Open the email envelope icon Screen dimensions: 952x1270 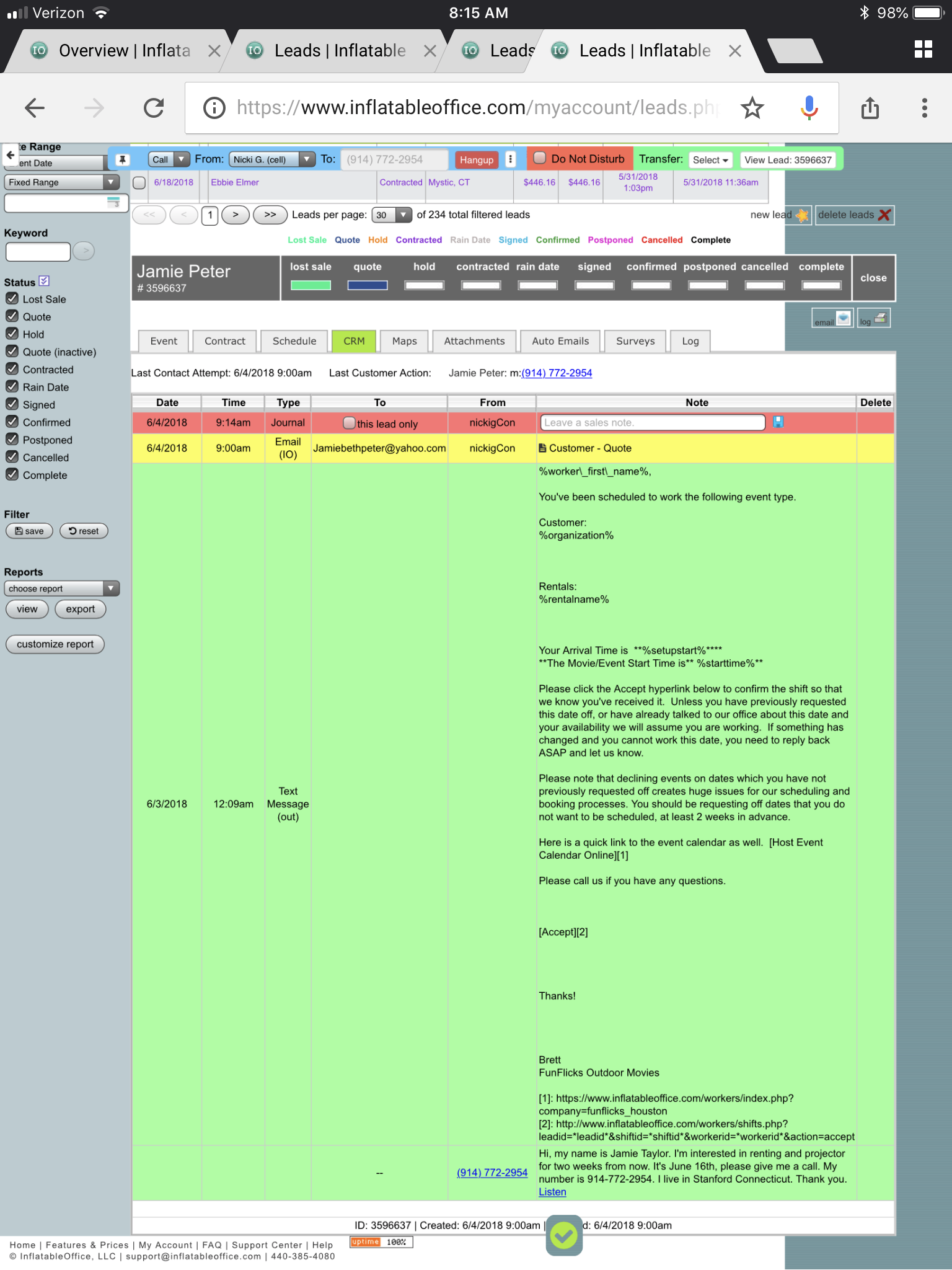coord(842,319)
